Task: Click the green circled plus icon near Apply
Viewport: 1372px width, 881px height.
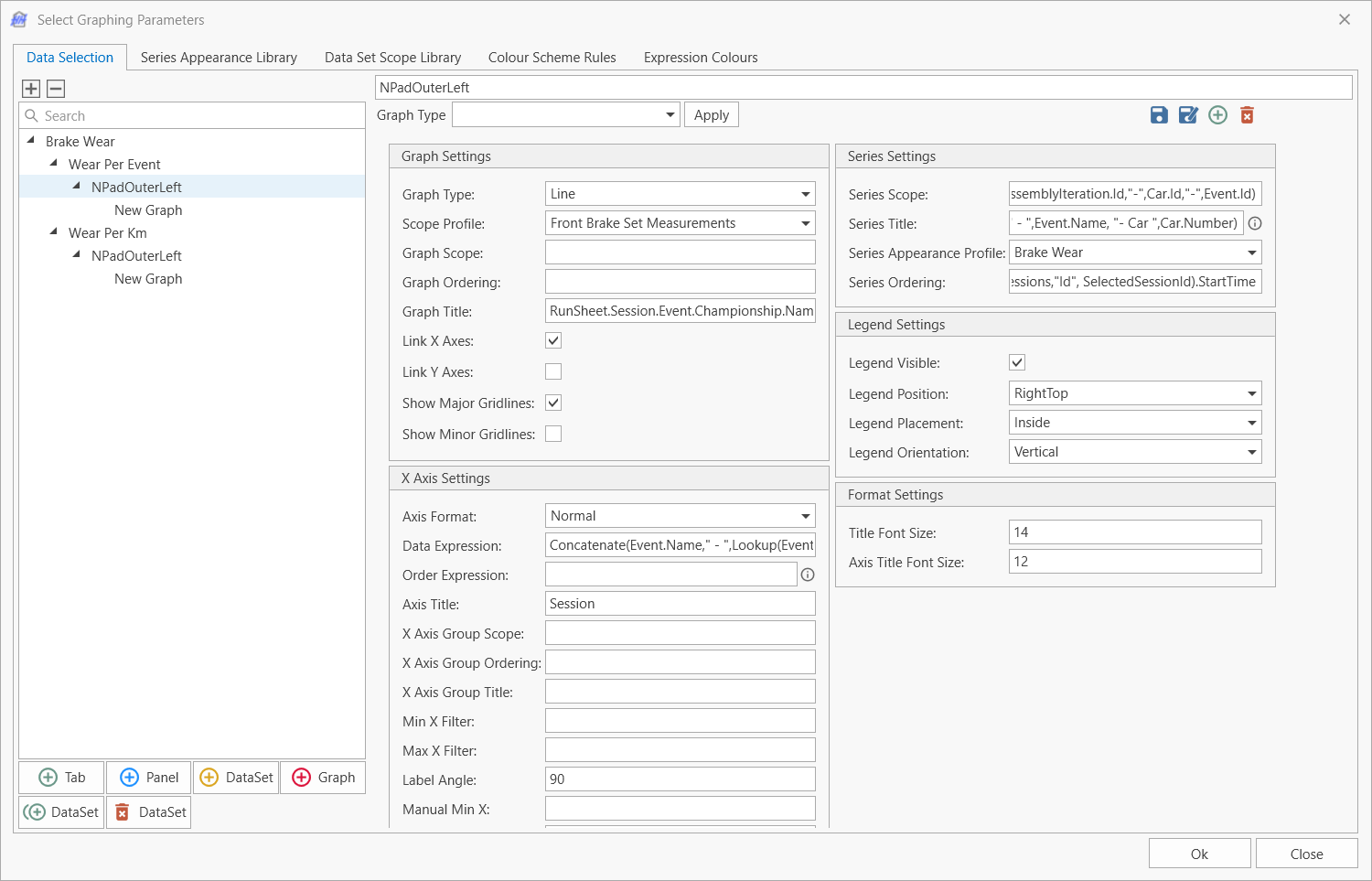Action: (x=1217, y=115)
